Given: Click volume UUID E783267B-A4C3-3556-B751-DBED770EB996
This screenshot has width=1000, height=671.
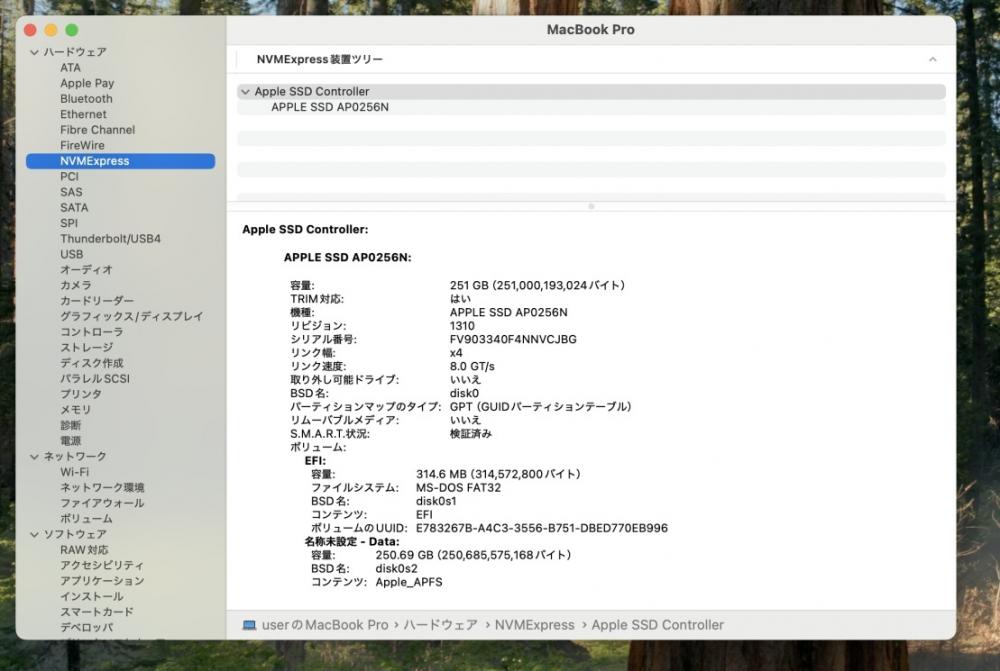Looking at the screenshot, I should point(541,528).
